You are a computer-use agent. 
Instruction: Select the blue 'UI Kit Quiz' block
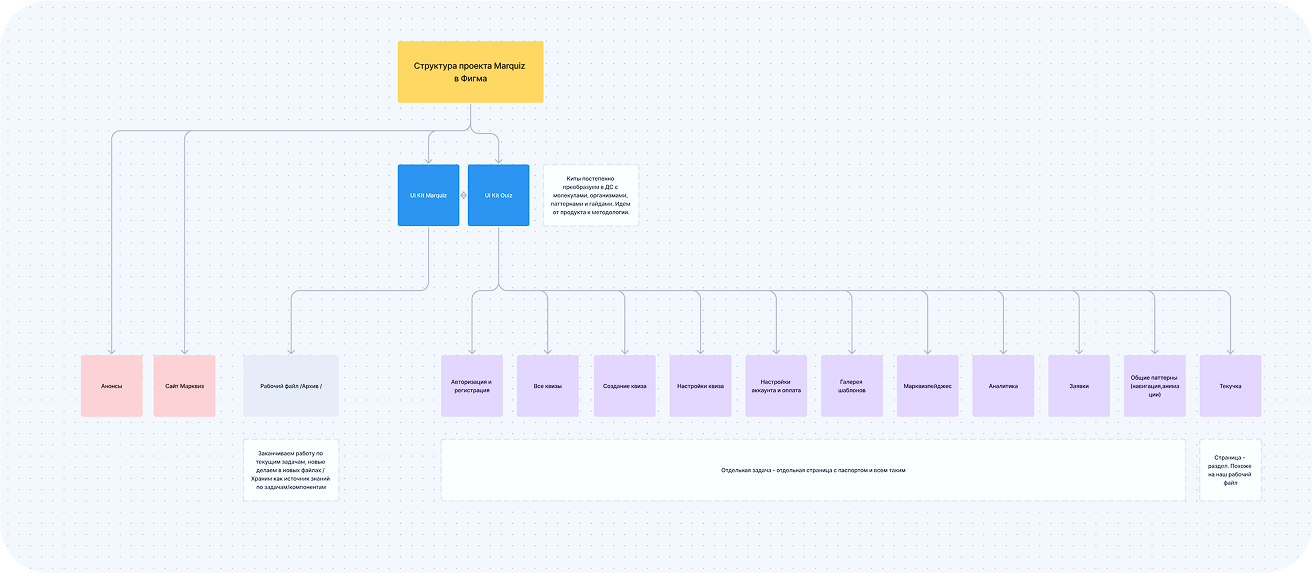point(498,195)
